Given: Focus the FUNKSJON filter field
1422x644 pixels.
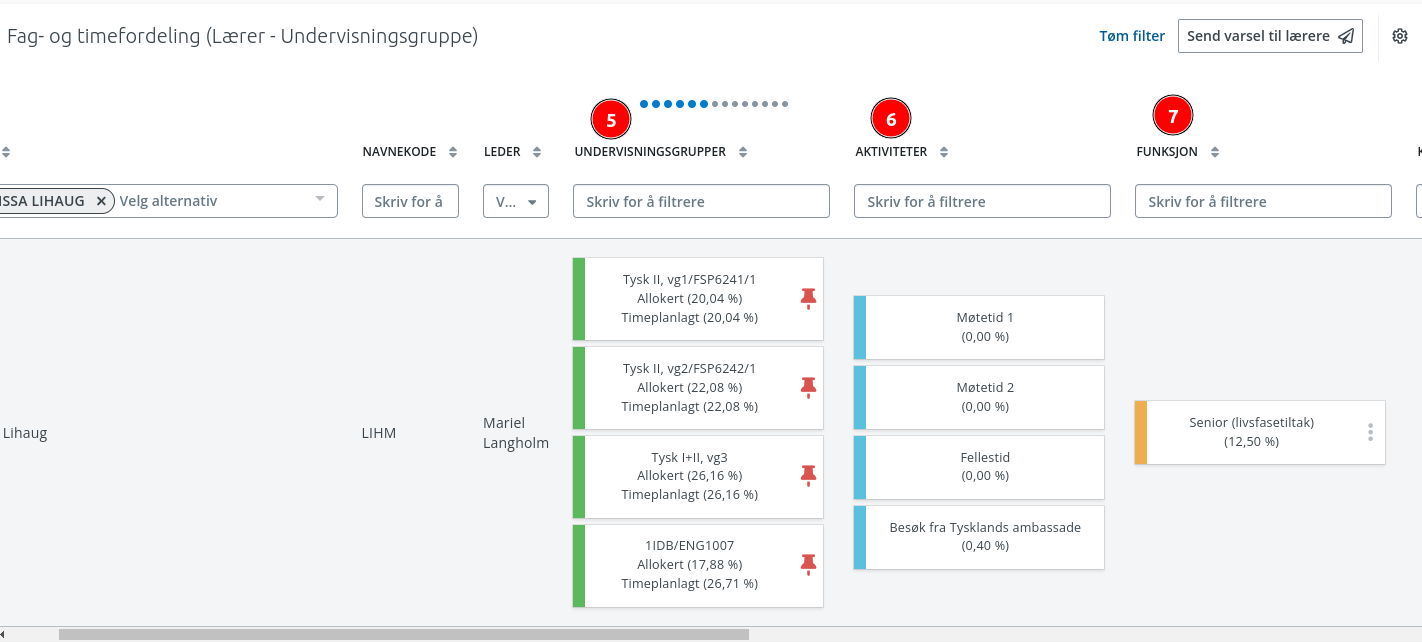Looking at the screenshot, I should [1263, 201].
